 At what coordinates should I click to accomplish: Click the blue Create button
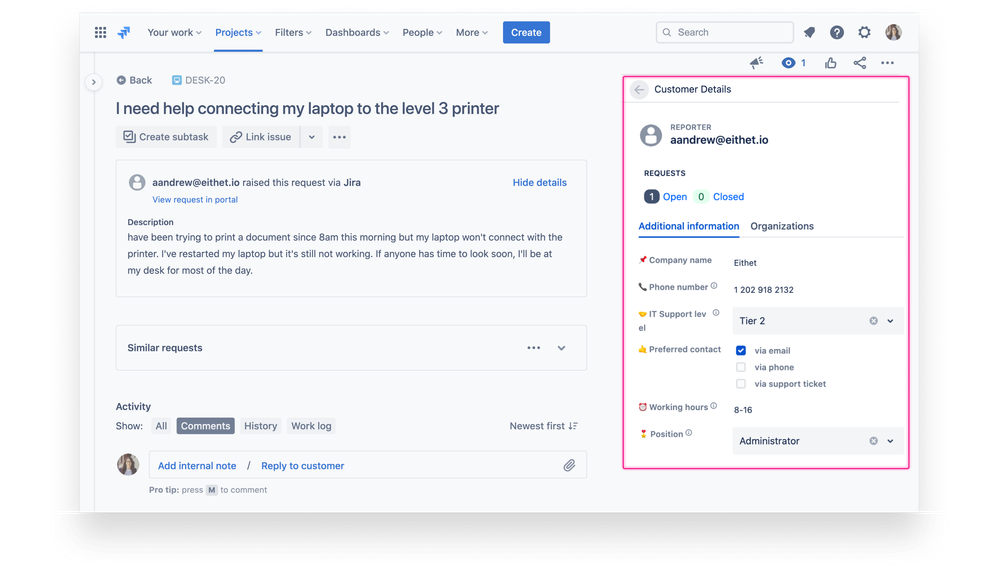tap(526, 32)
